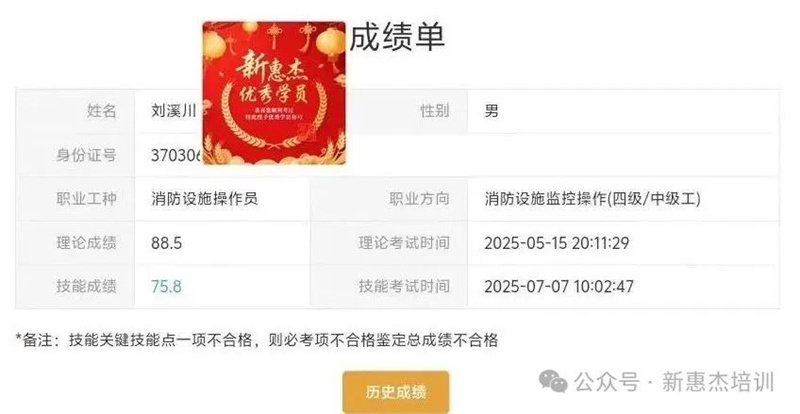Select the 性别 value 男
The width and height of the screenshot is (800, 414).
[491, 111]
